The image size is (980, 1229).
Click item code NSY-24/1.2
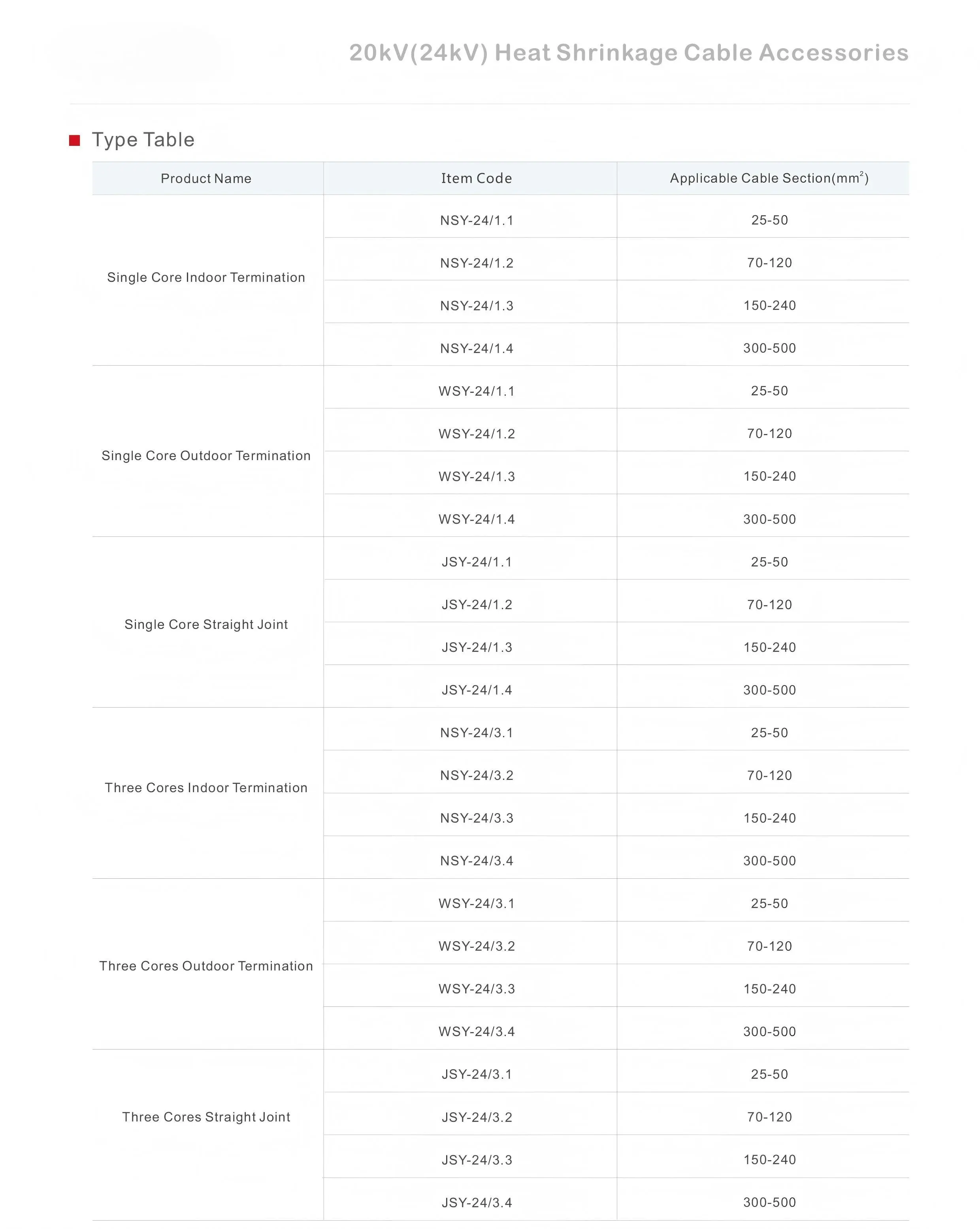tap(476, 263)
